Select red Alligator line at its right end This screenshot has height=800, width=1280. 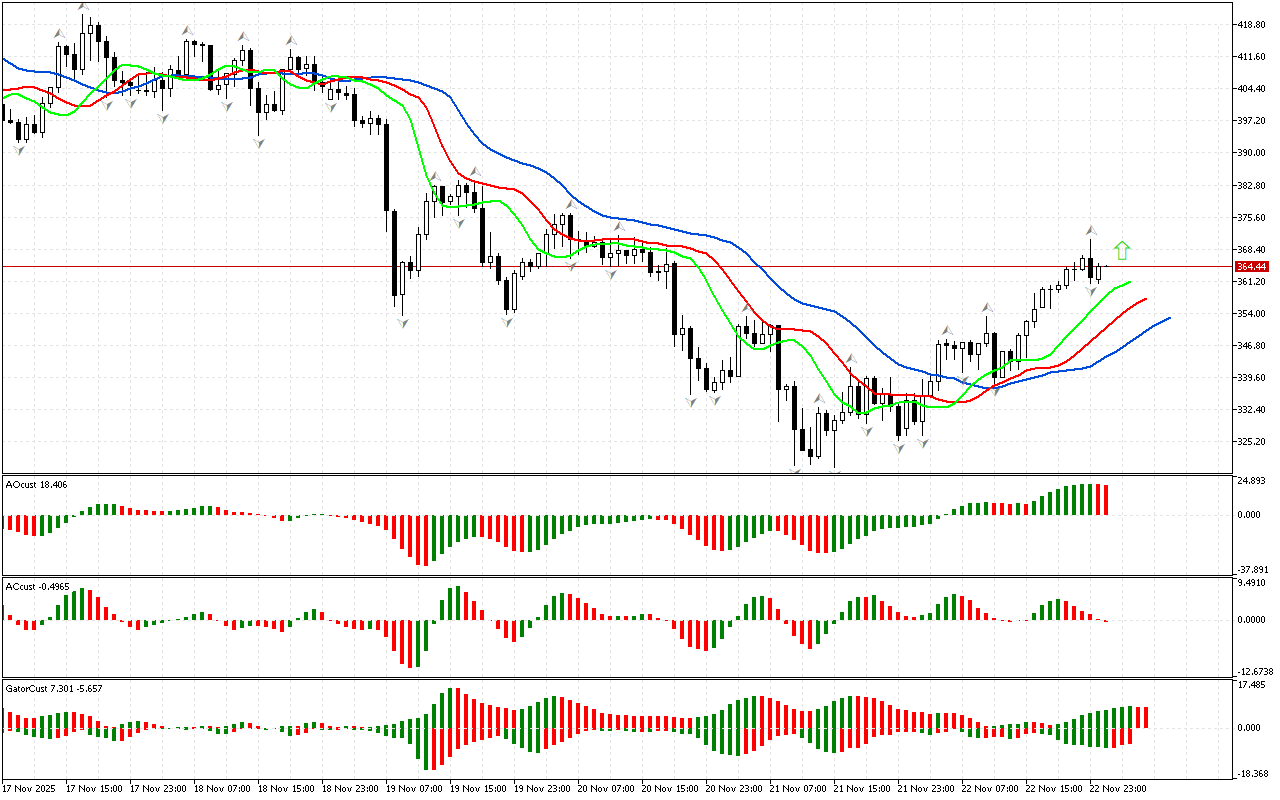tap(1144, 299)
